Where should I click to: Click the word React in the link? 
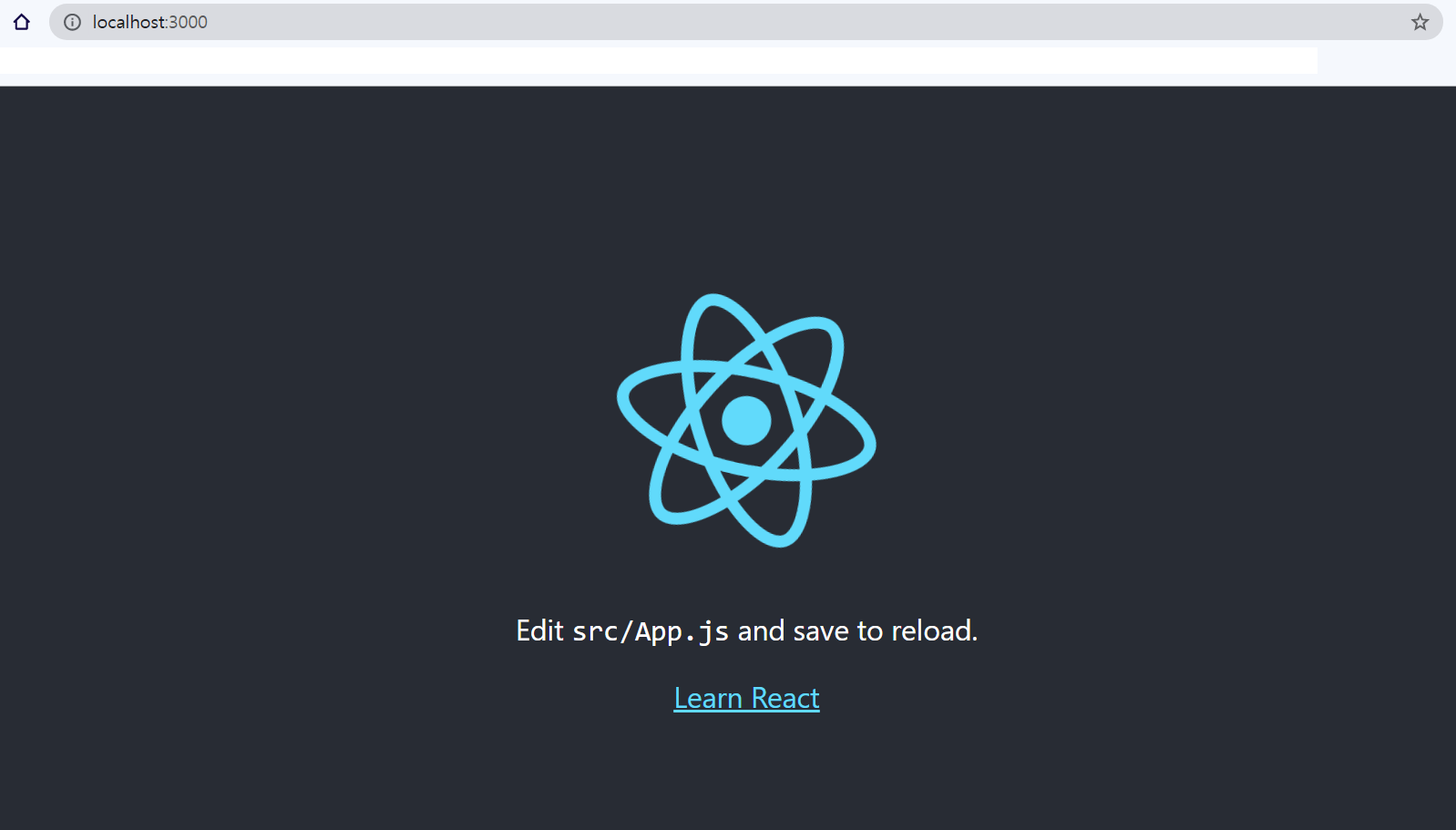click(785, 698)
